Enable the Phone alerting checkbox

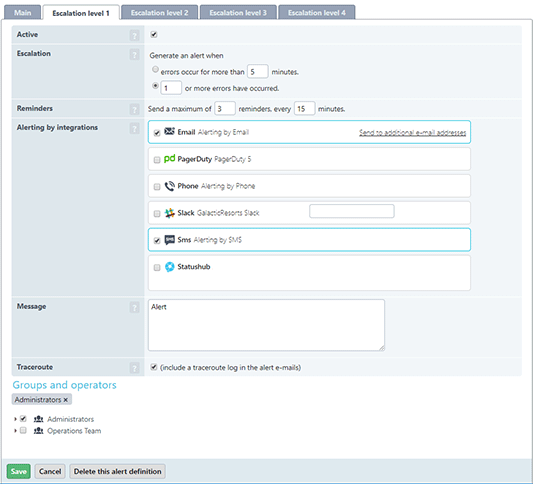(x=157, y=187)
